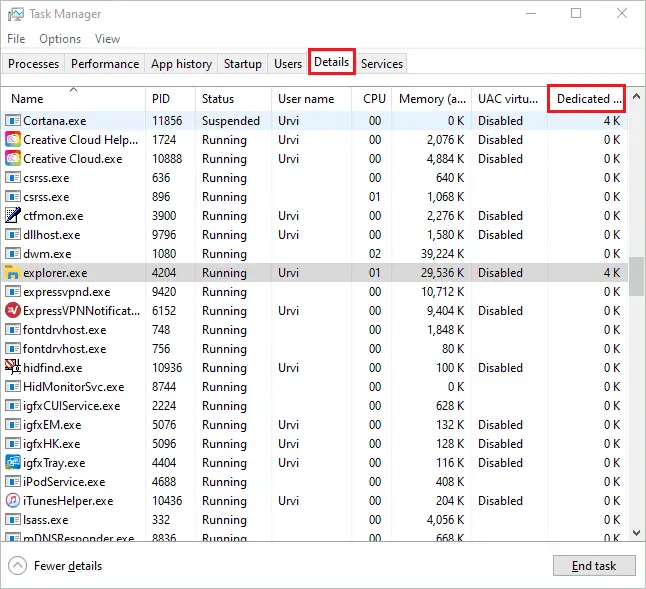
Task: Open the Options menu
Action: (60, 39)
